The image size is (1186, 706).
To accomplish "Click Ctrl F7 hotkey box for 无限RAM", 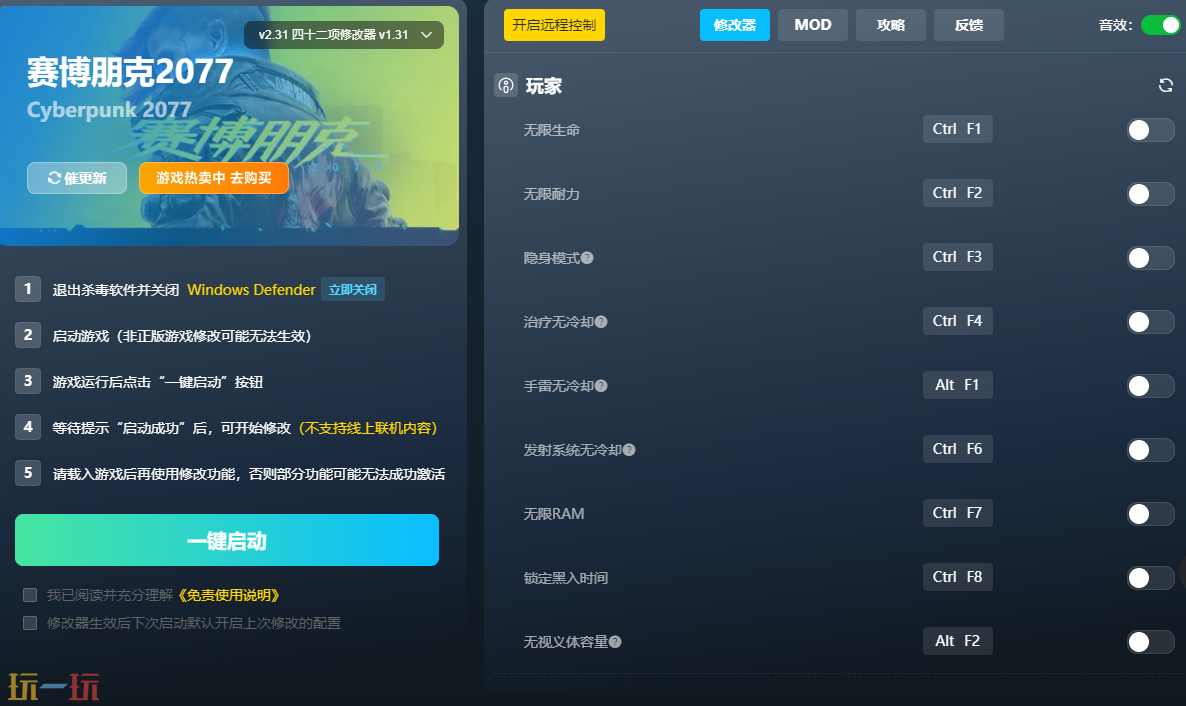I will coord(958,512).
